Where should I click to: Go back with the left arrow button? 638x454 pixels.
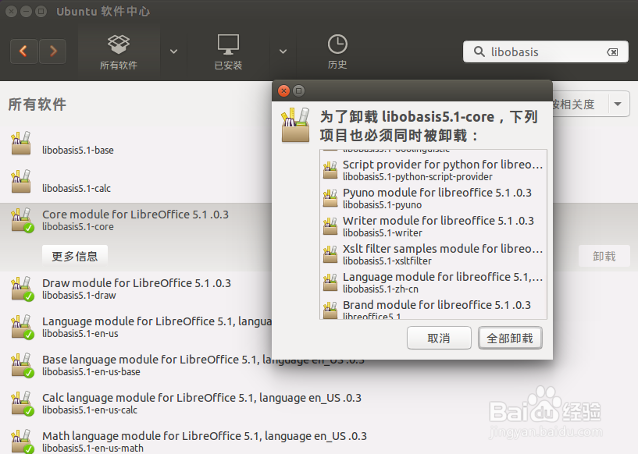[x=24, y=51]
